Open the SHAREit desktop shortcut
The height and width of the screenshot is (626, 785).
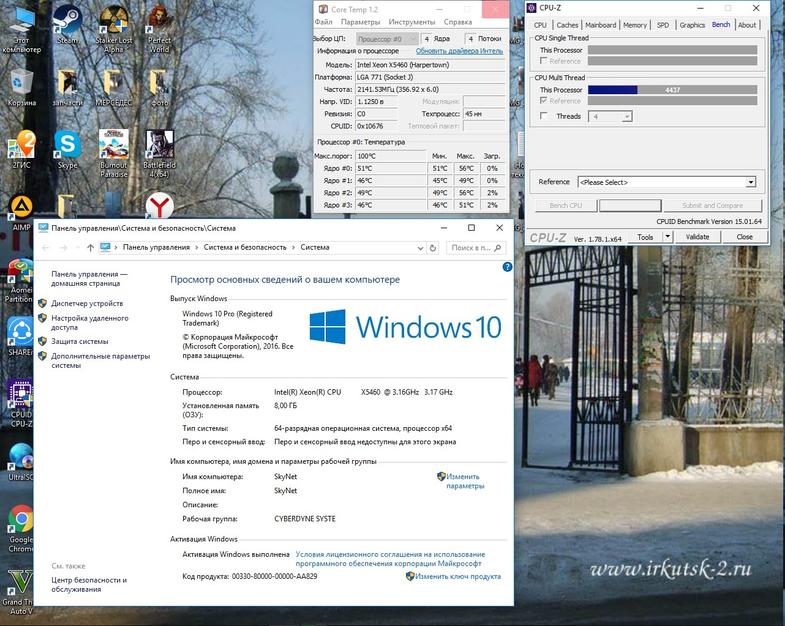(x=20, y=337)
